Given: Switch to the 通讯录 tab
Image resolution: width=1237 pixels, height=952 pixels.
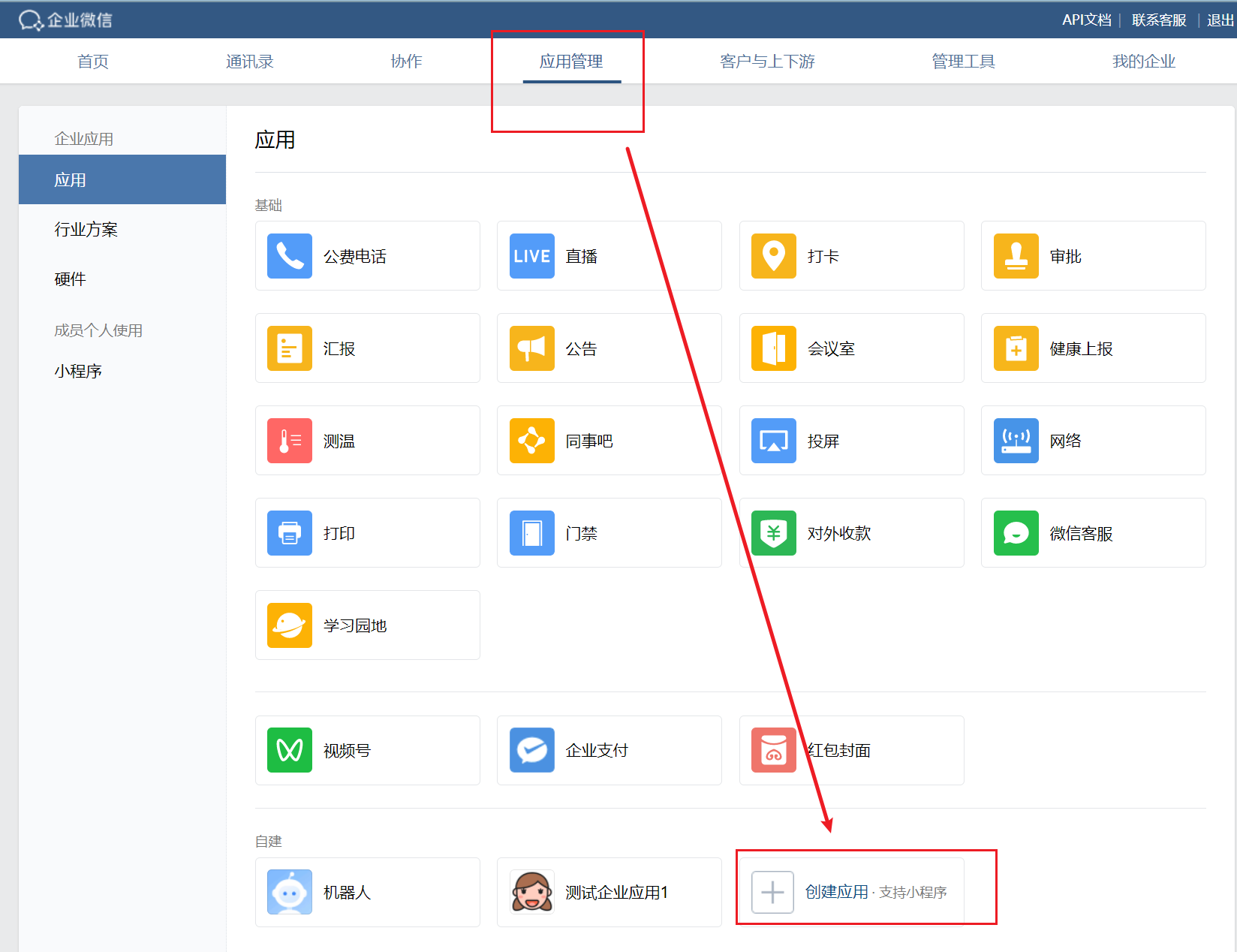Looking at the screenshot, I should [x=249, y=61].
